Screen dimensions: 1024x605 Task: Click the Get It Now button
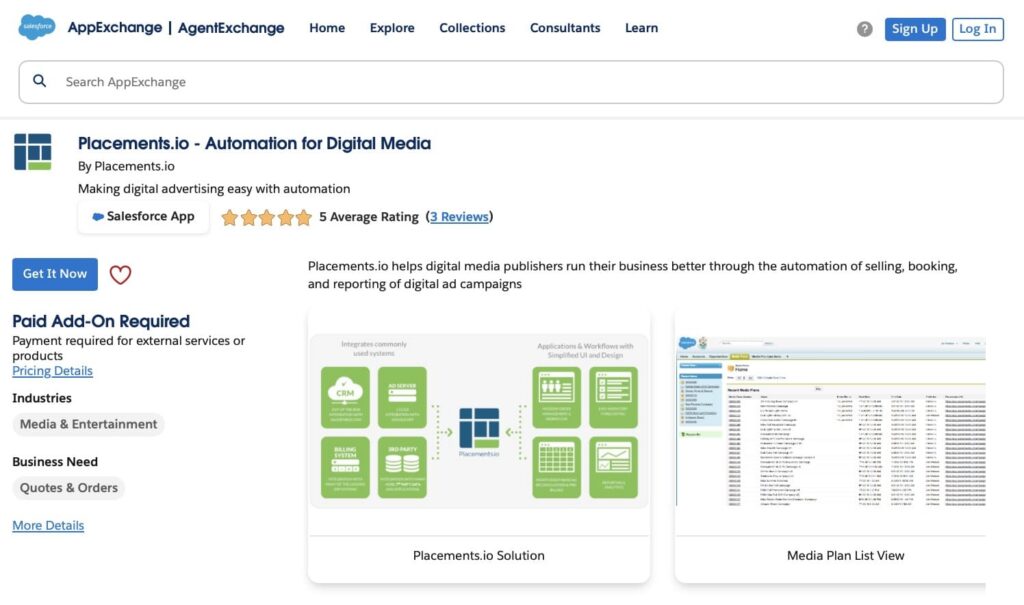55,274
